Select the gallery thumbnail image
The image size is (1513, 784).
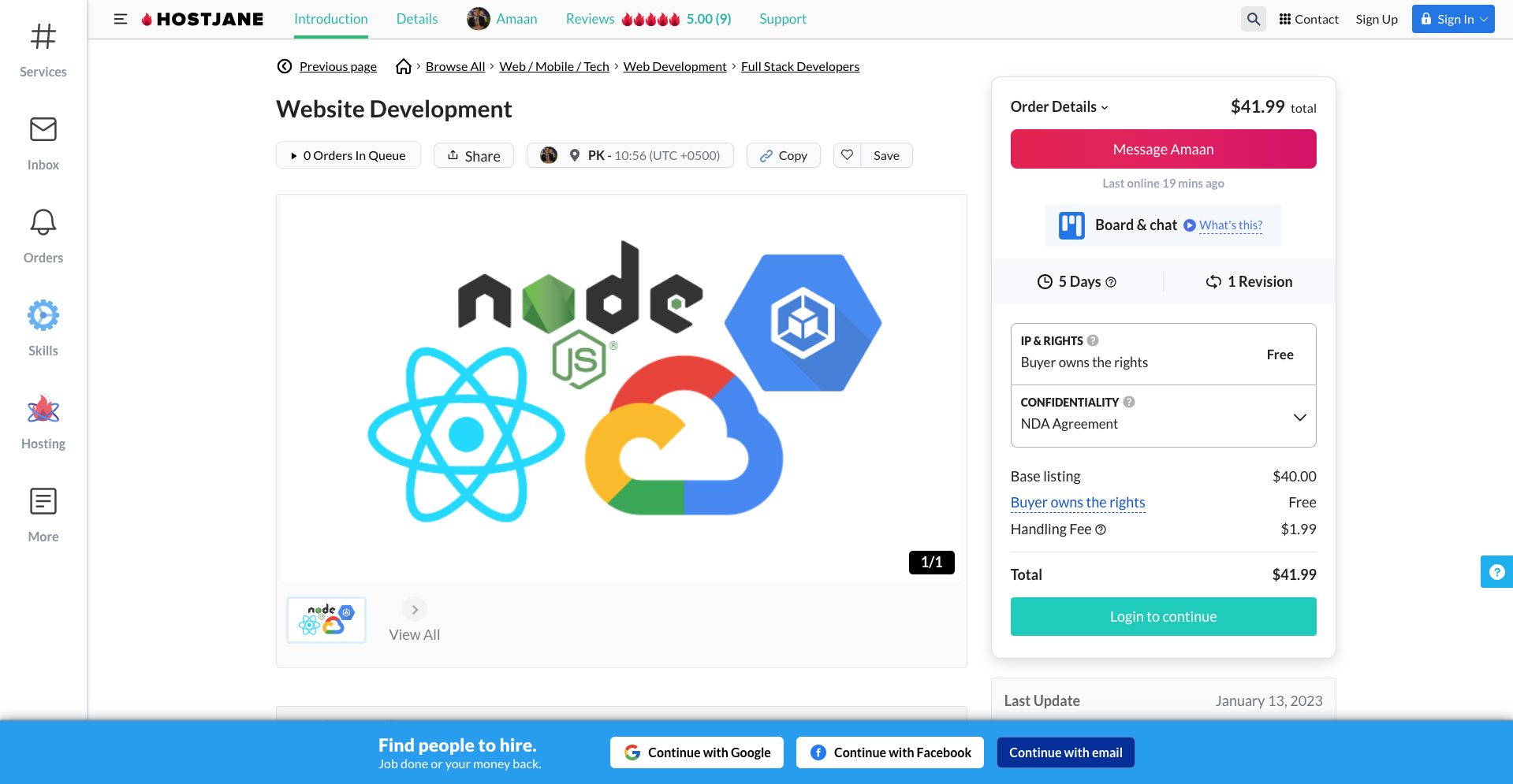point(326,620)
